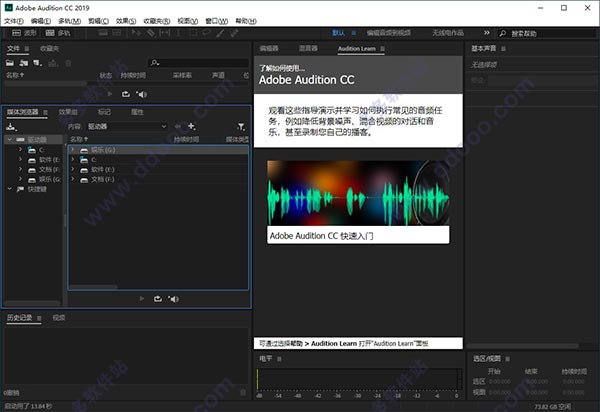The height and width of the screenshot is (412, 600).
Task: Open the 文件 panel menu icon
Action: [27, 49]
